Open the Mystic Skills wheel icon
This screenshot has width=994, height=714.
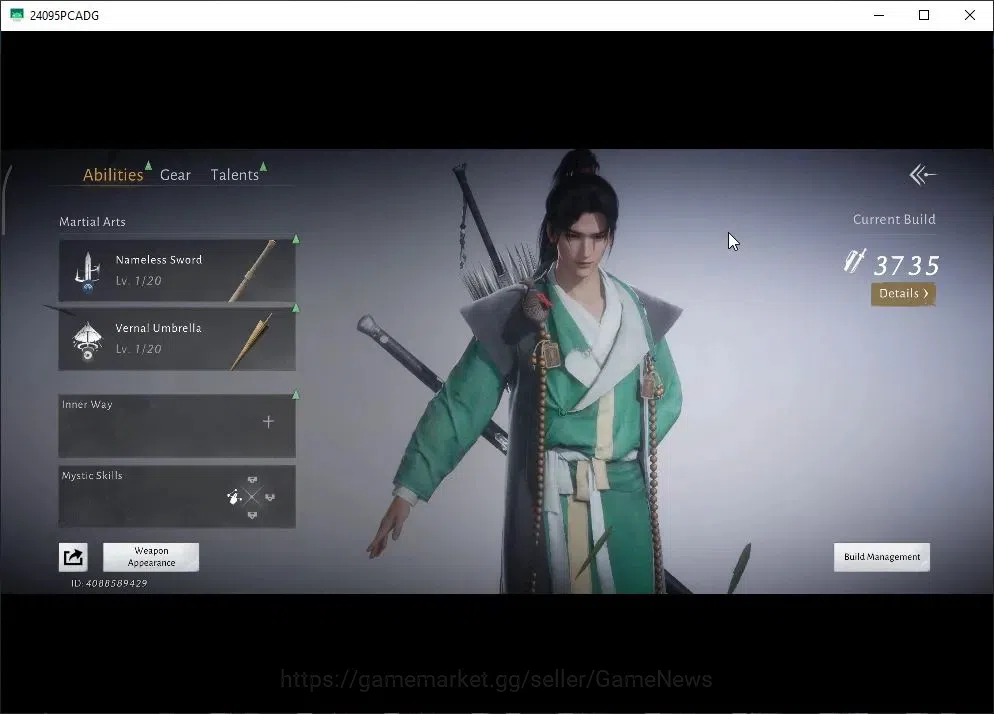coord(252,497)
